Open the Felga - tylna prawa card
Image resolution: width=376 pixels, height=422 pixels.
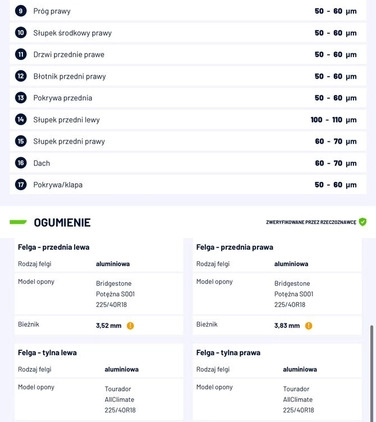pyautogui.click(x=277, y=383)
